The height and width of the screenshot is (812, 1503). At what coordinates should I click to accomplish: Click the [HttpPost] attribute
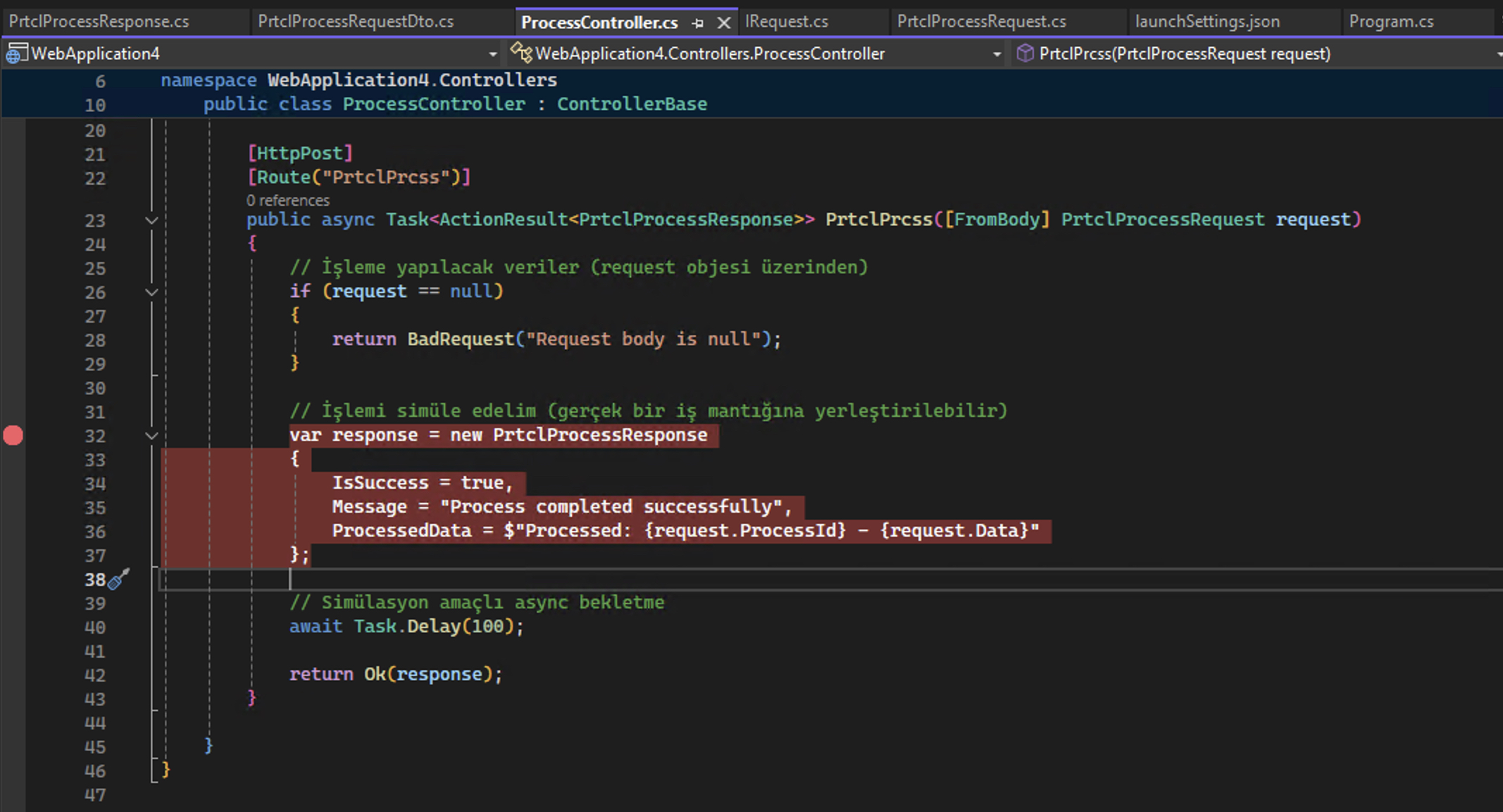coord(299,153)
